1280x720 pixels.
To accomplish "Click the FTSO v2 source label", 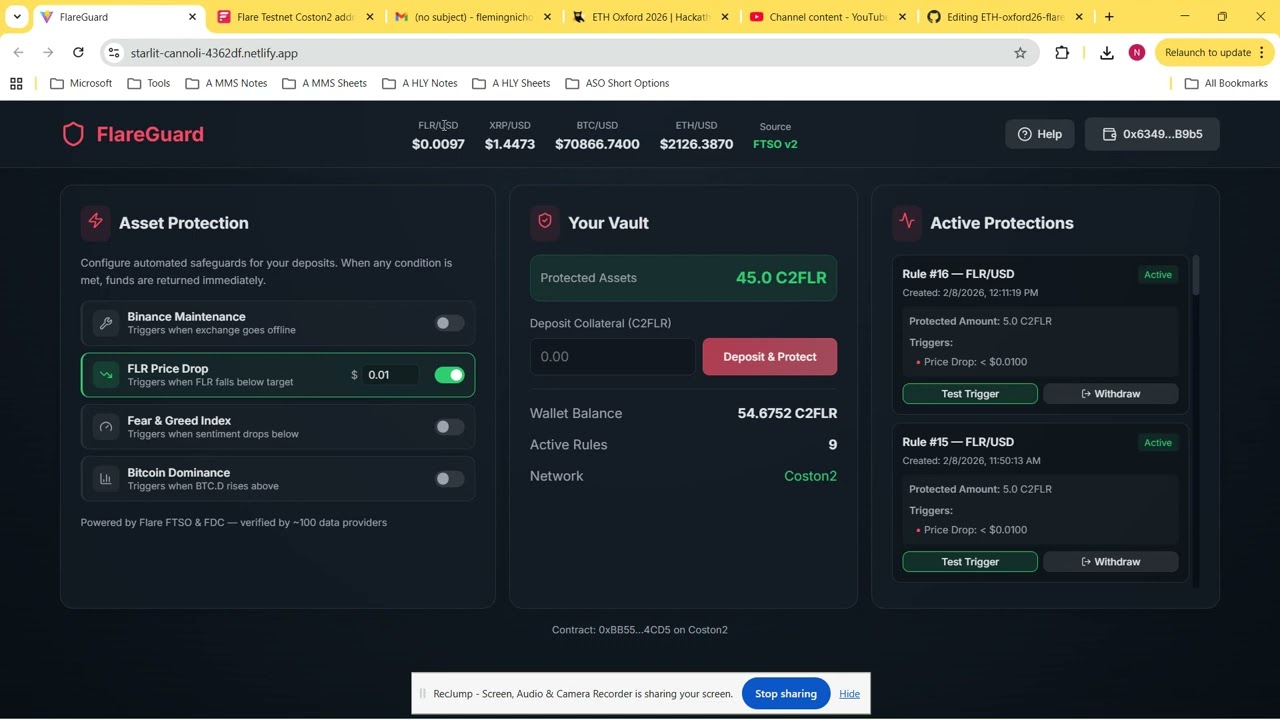I will [775, 144].
